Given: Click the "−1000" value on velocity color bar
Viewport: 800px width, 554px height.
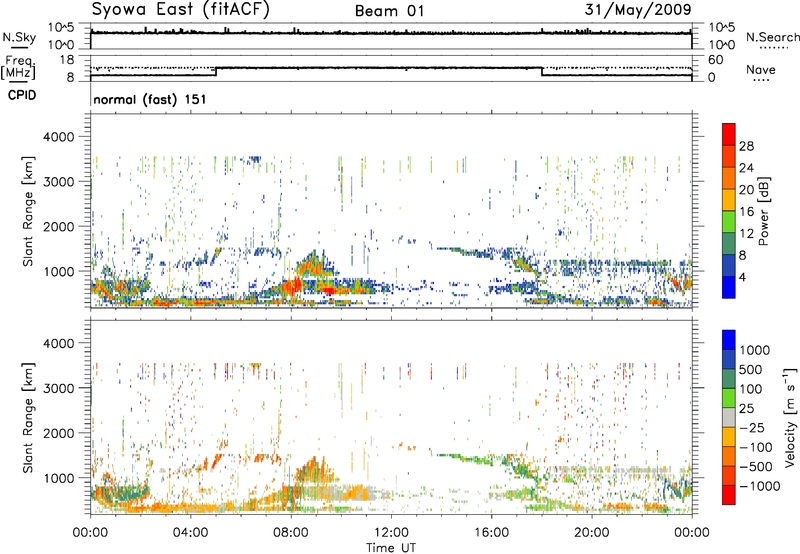Looking at the screenshot, I should pos(760,486).
